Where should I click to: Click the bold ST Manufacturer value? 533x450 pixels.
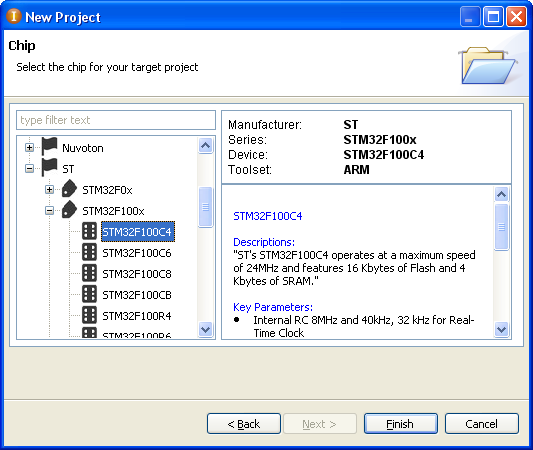350,125
